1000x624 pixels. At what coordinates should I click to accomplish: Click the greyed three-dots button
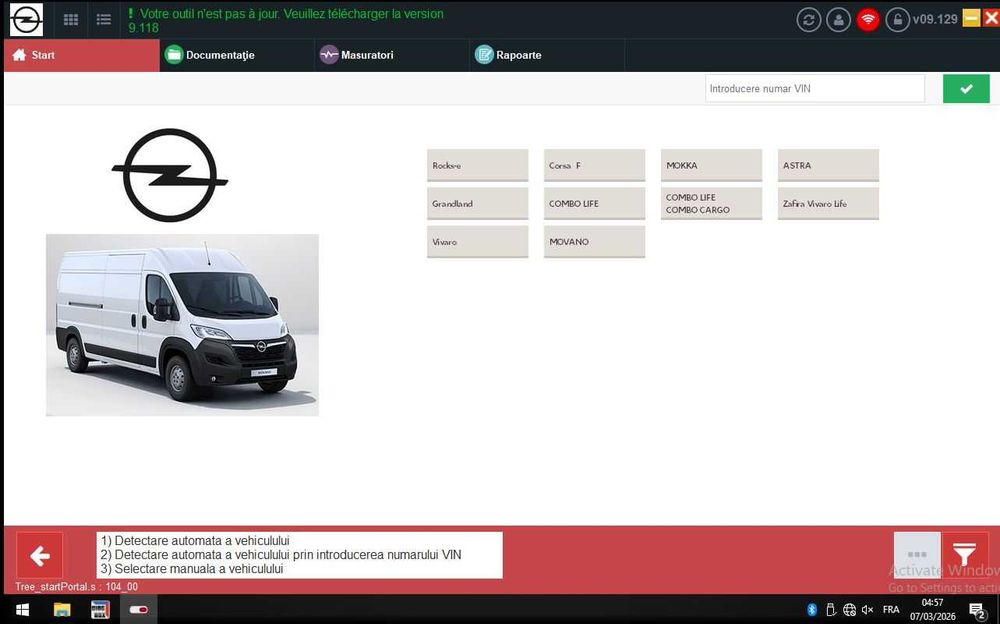coord(916,554)
